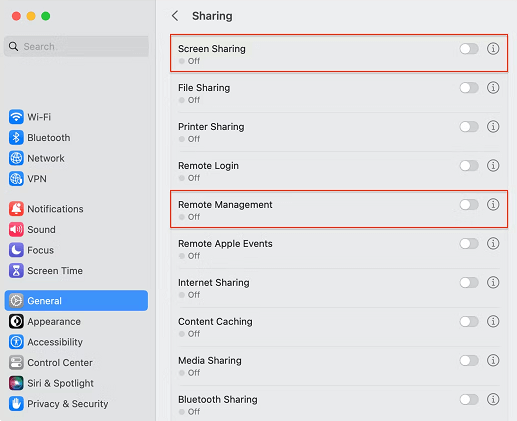The width and height of the screenshot is (517, 421).
Task: Open info for Screen Sharing
Action: coord(493,49)
